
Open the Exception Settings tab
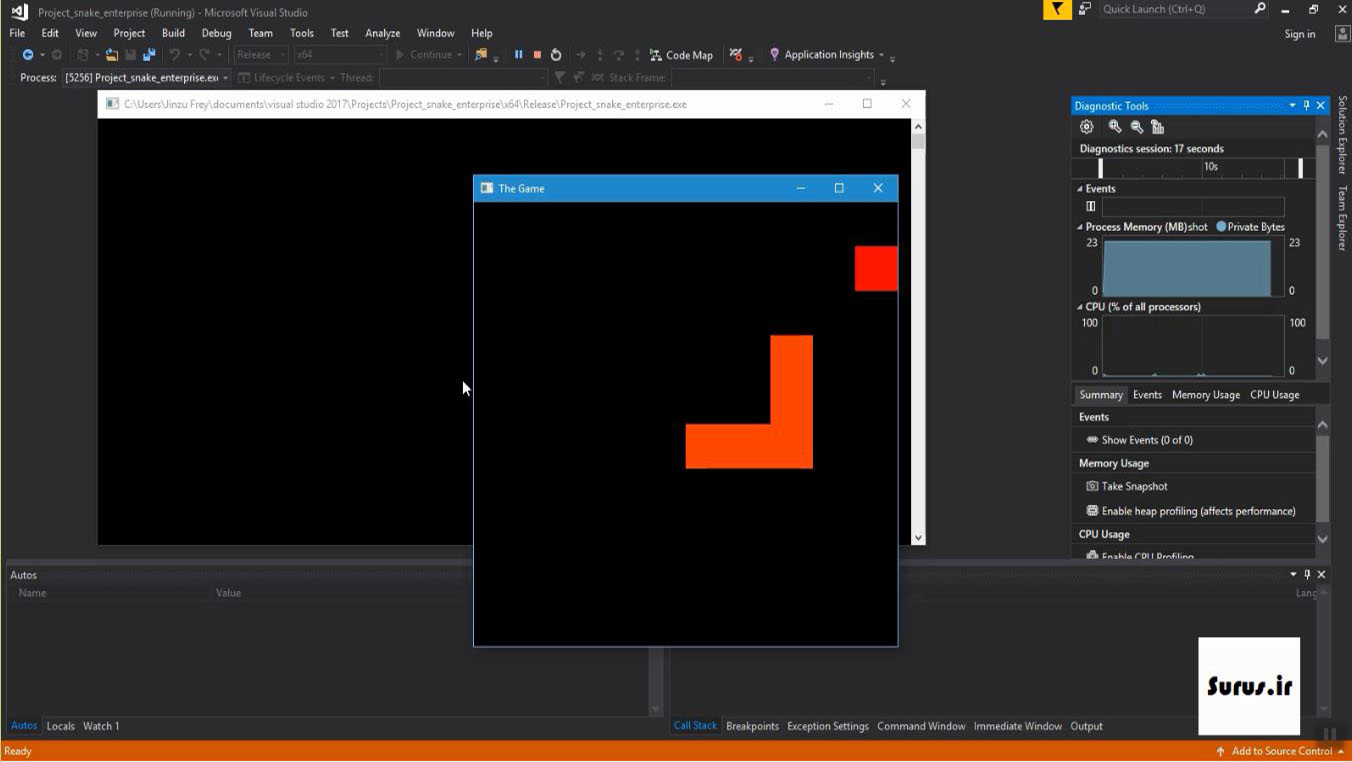pyautogui.click(x=828, y=726)
